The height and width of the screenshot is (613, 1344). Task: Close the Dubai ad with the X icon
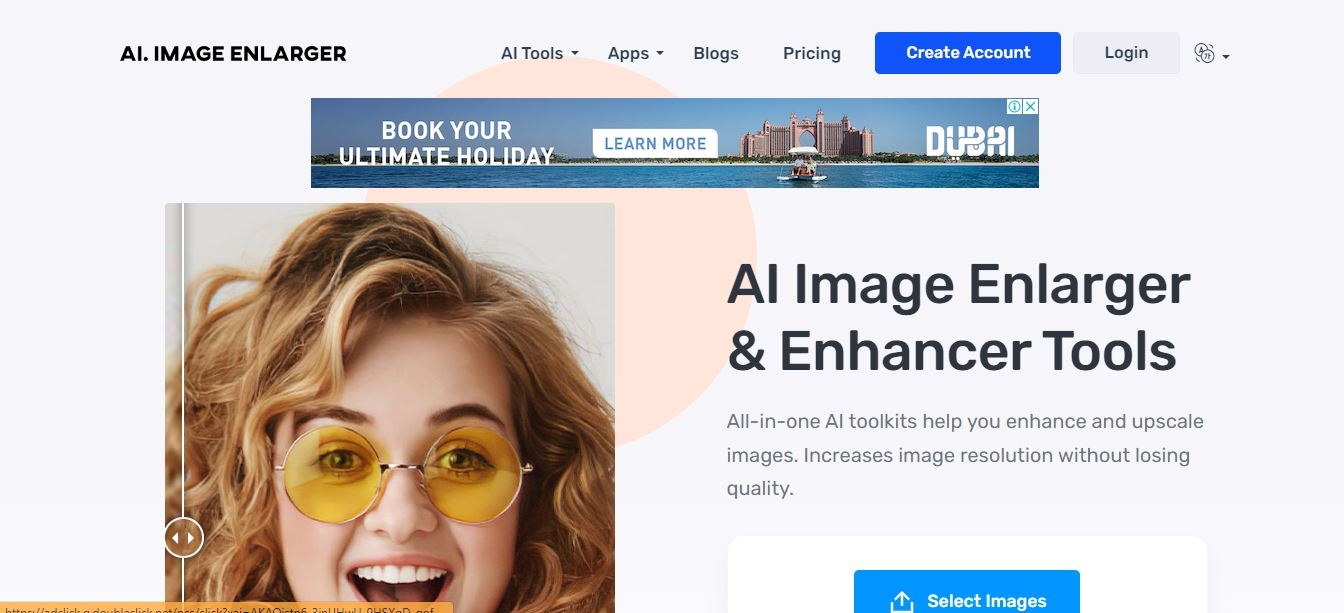click(1031, 106)
